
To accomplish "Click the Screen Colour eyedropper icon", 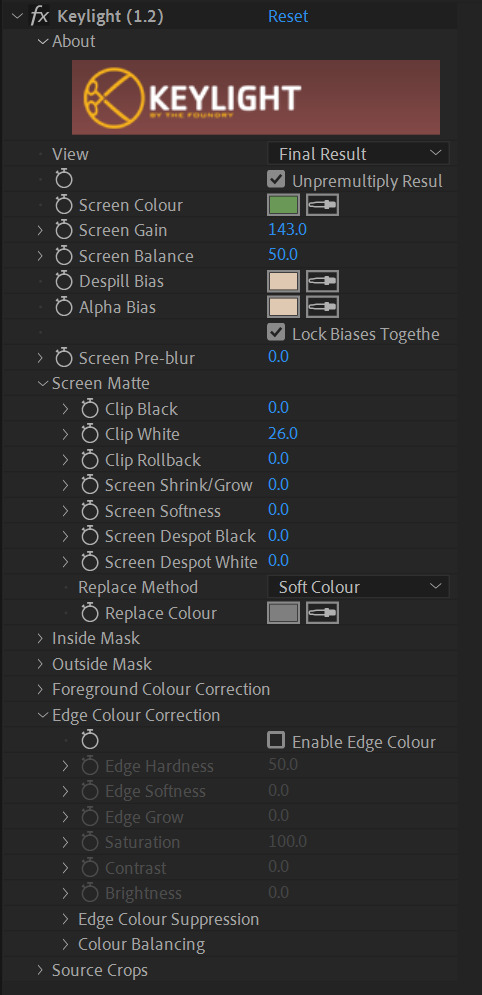I will [x=322, y=205].
